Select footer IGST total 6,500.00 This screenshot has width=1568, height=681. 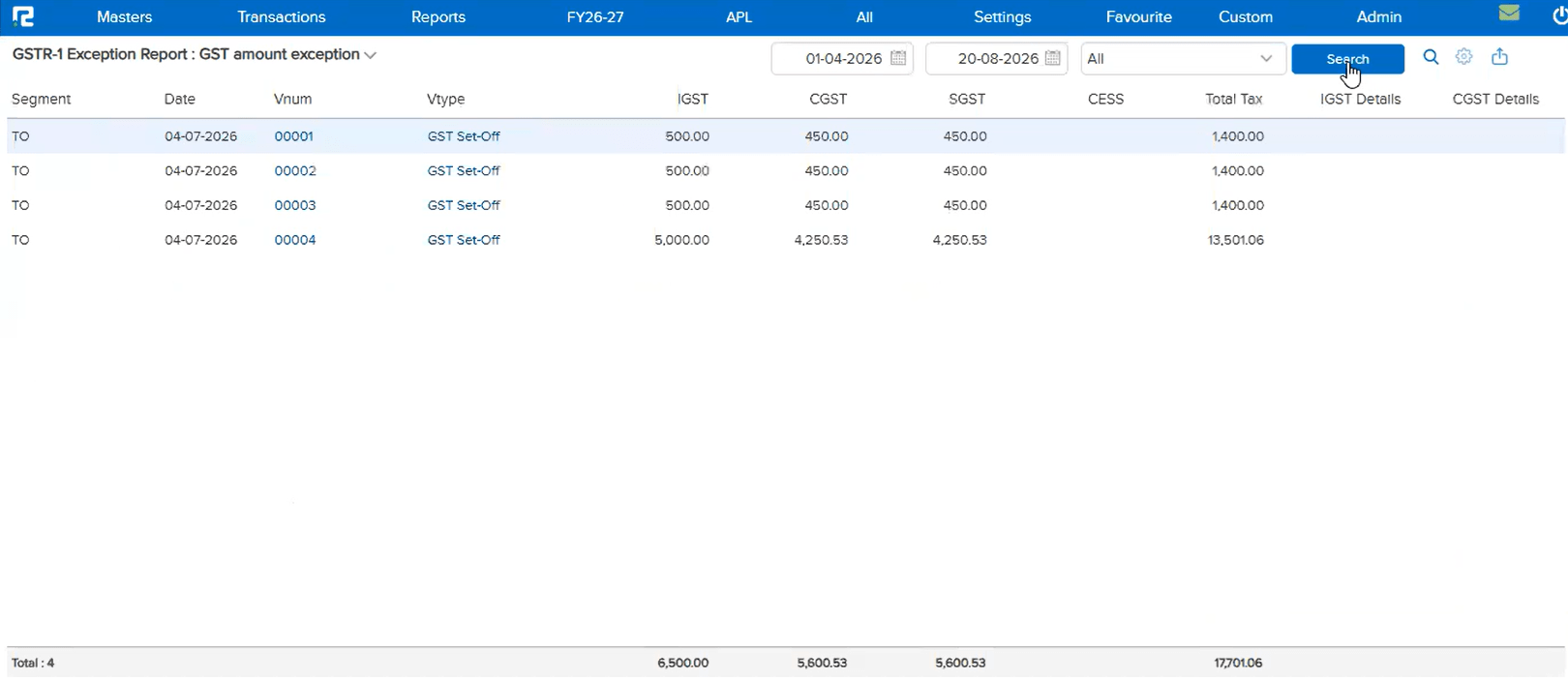tap(683, 664)
